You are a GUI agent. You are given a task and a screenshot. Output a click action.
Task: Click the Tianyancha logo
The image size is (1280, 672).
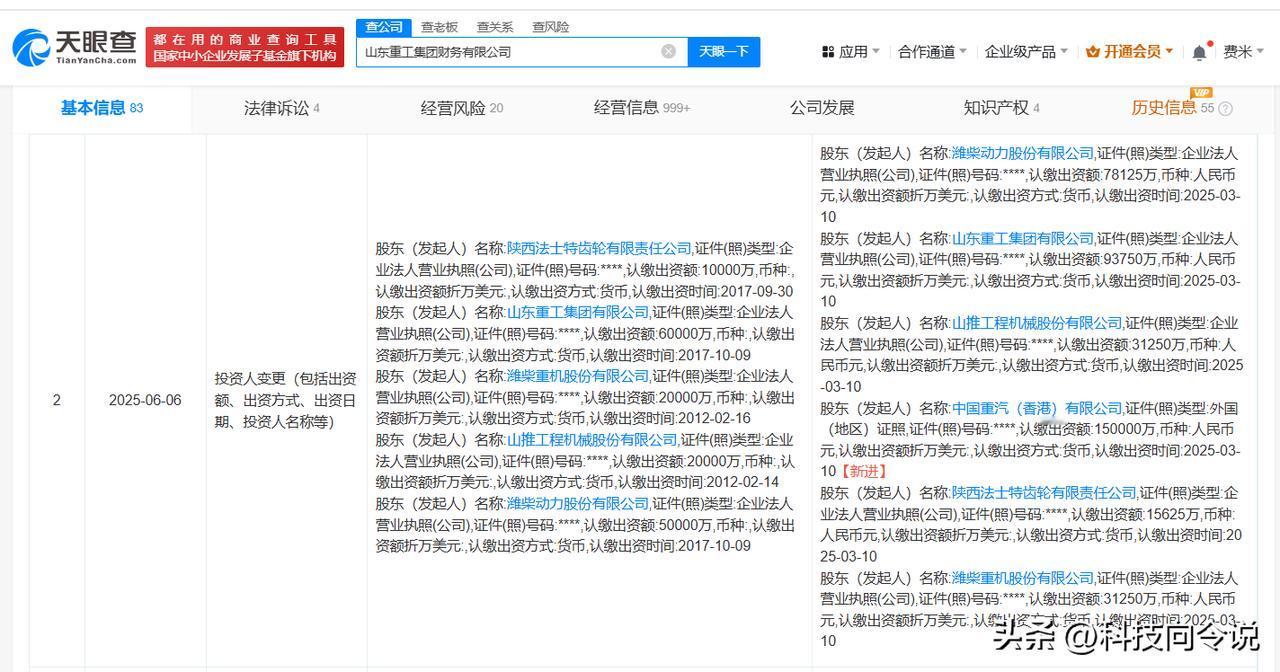[x=75, y=46]
